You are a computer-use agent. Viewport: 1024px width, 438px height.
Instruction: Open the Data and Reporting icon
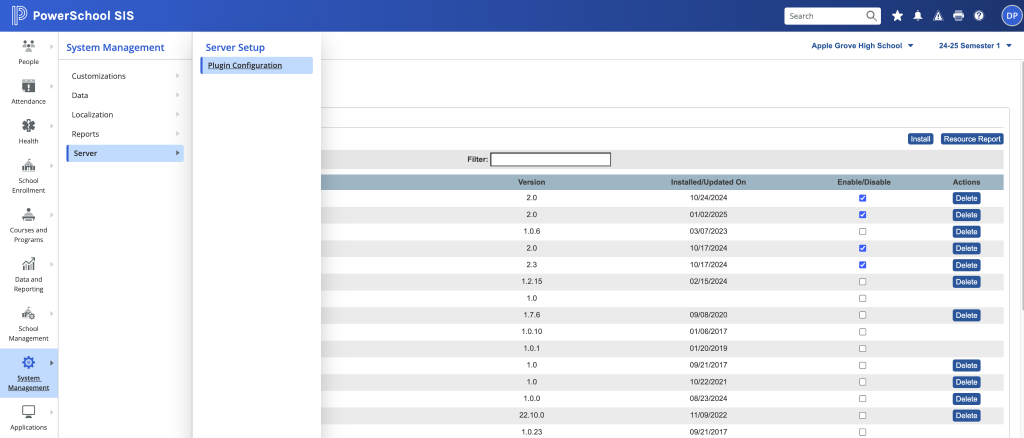(28, 264)
